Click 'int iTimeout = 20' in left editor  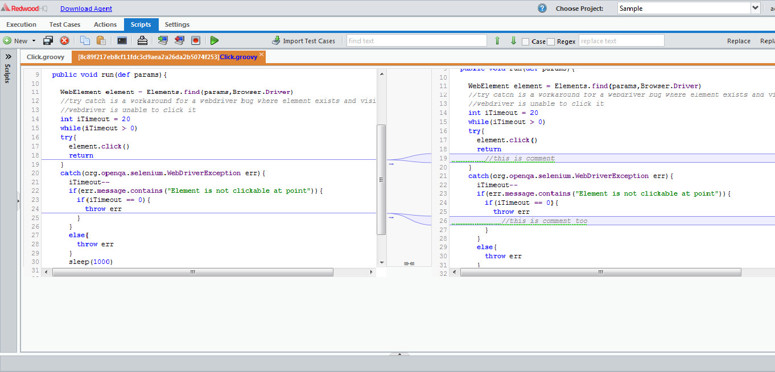click(x=95, y=119)
